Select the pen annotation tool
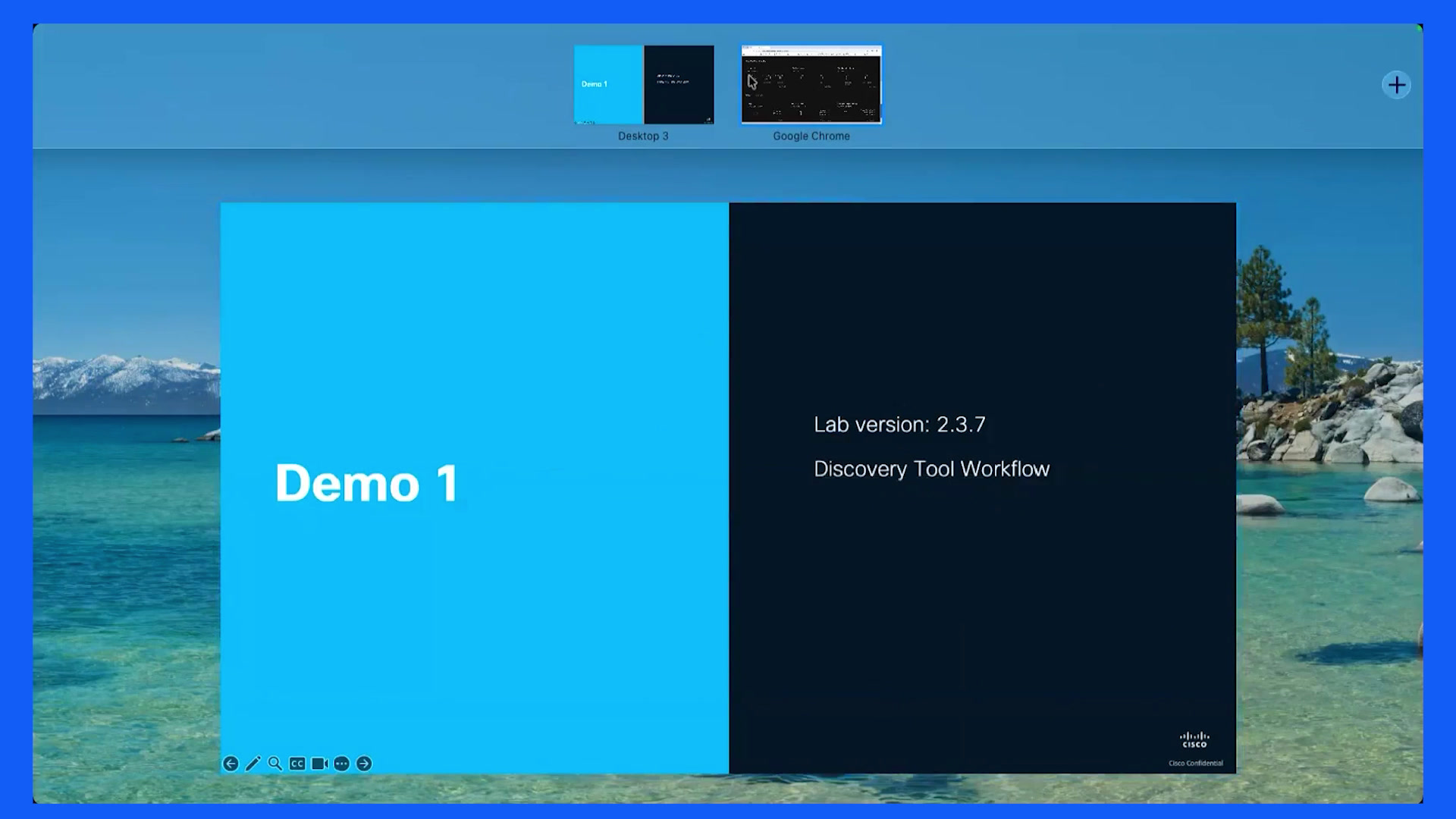Screen dimensions: 1456x819 253,764
